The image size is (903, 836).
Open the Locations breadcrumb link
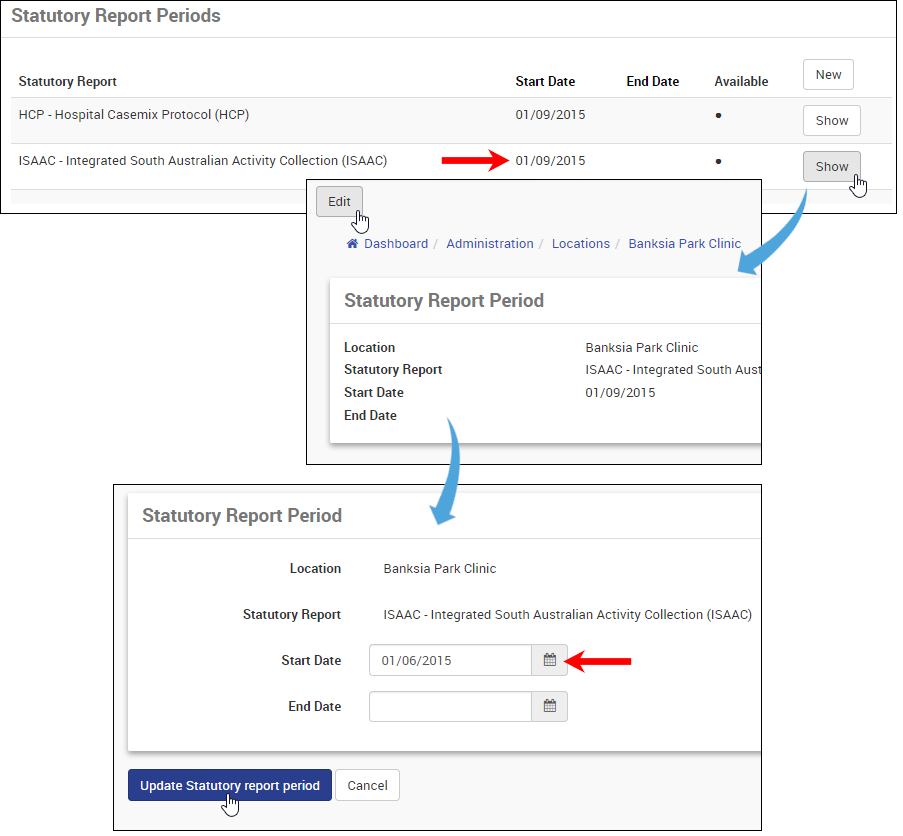[x=580, y=244]
